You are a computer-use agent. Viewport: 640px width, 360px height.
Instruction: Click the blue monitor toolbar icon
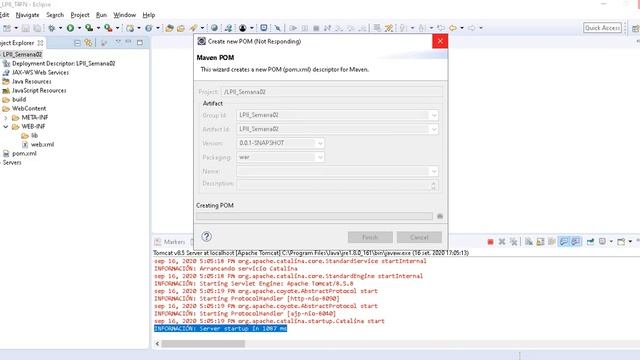tap(264, 28)
